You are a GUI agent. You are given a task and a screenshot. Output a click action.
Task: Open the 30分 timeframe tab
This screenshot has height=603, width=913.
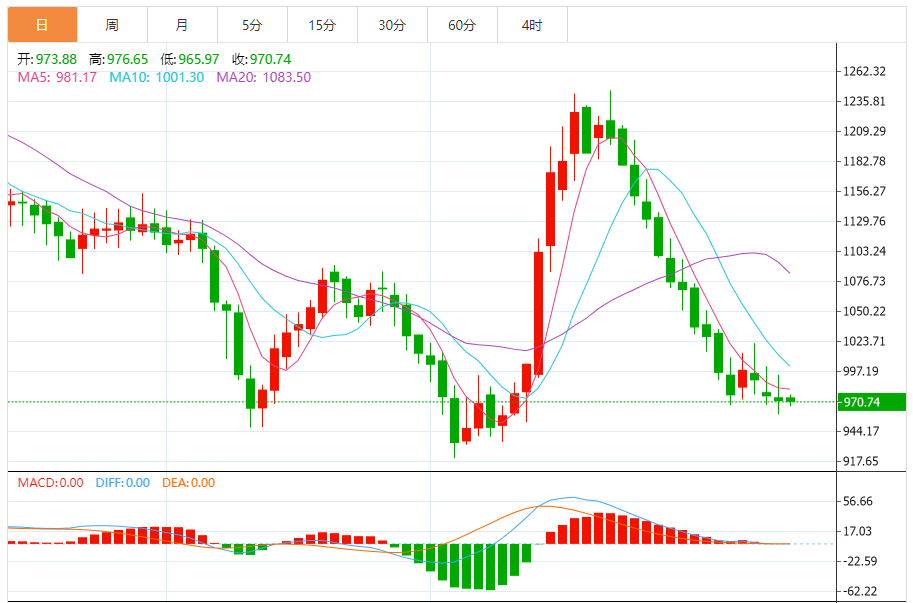click(x=392, y=25)
